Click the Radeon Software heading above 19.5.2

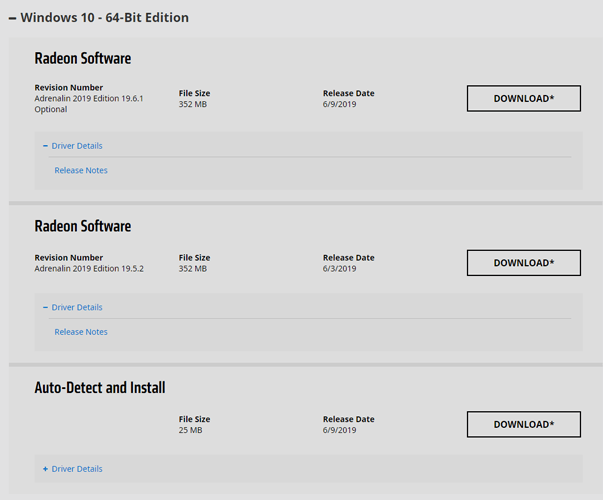83,226
